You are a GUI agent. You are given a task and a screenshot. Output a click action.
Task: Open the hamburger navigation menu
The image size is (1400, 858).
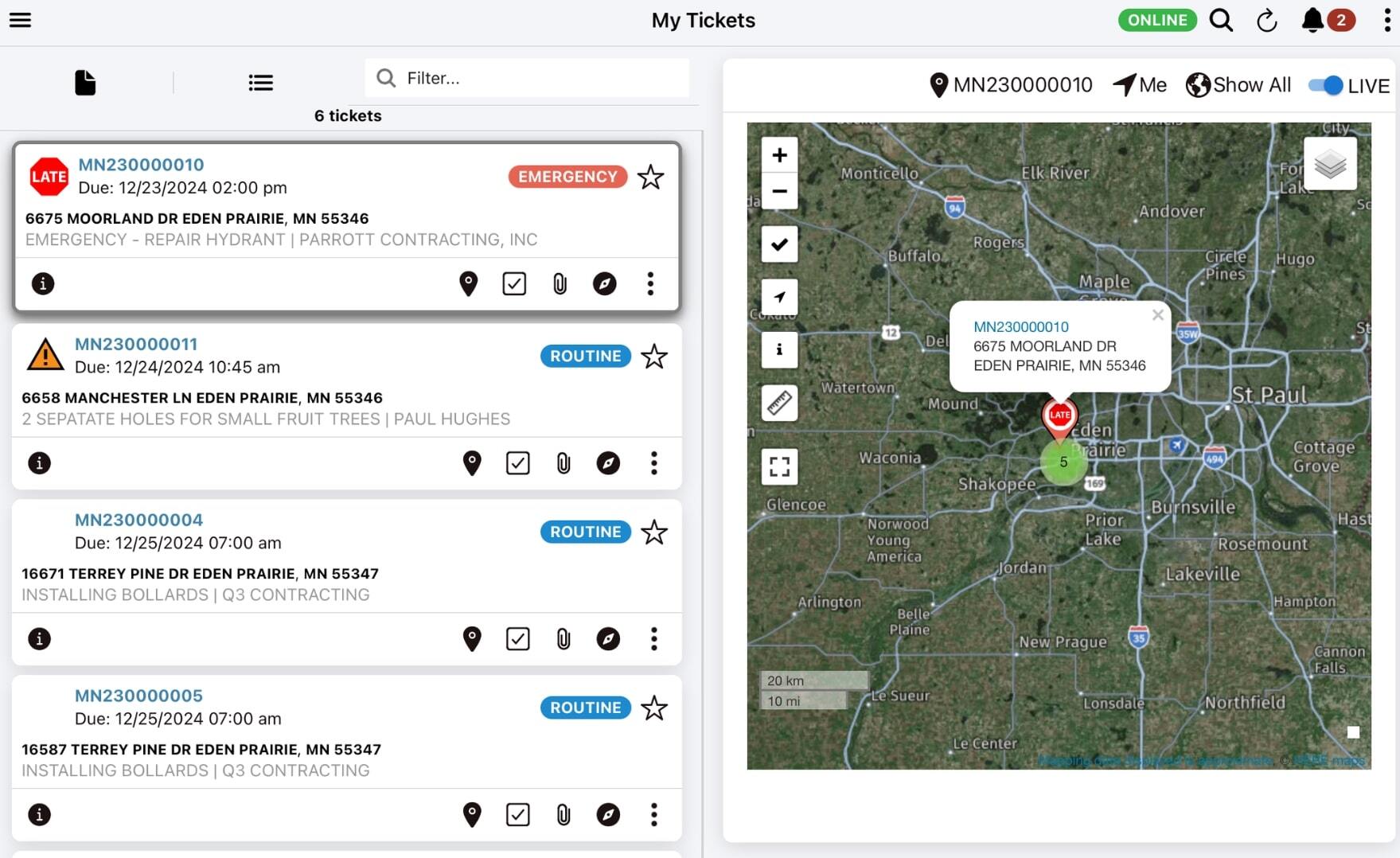pos(20,20)
